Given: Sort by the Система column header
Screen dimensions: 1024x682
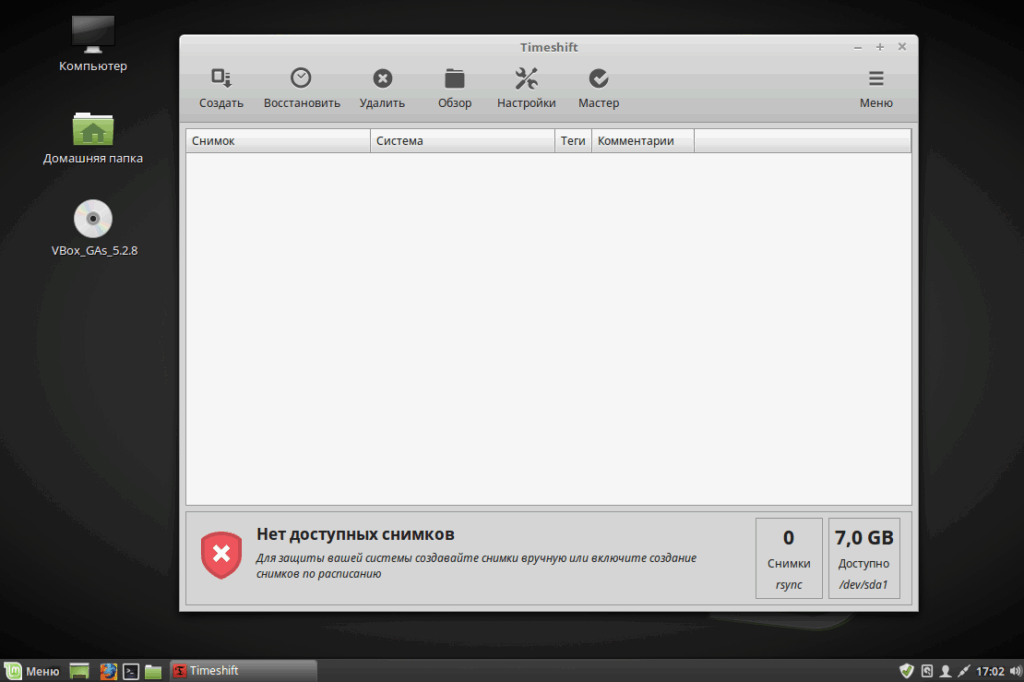Looking at the screenshot, I should pos(462,140).
